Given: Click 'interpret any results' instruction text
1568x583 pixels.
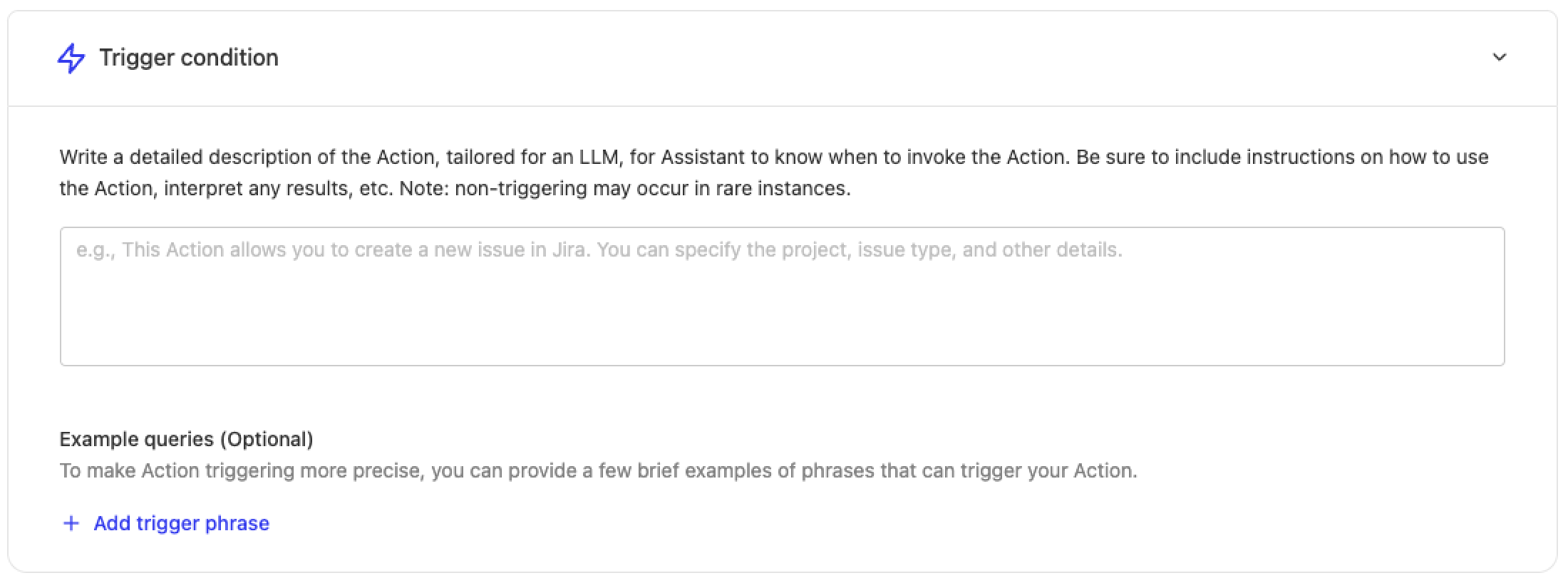Looking at the screenshot, I should [x=278, y=189].
